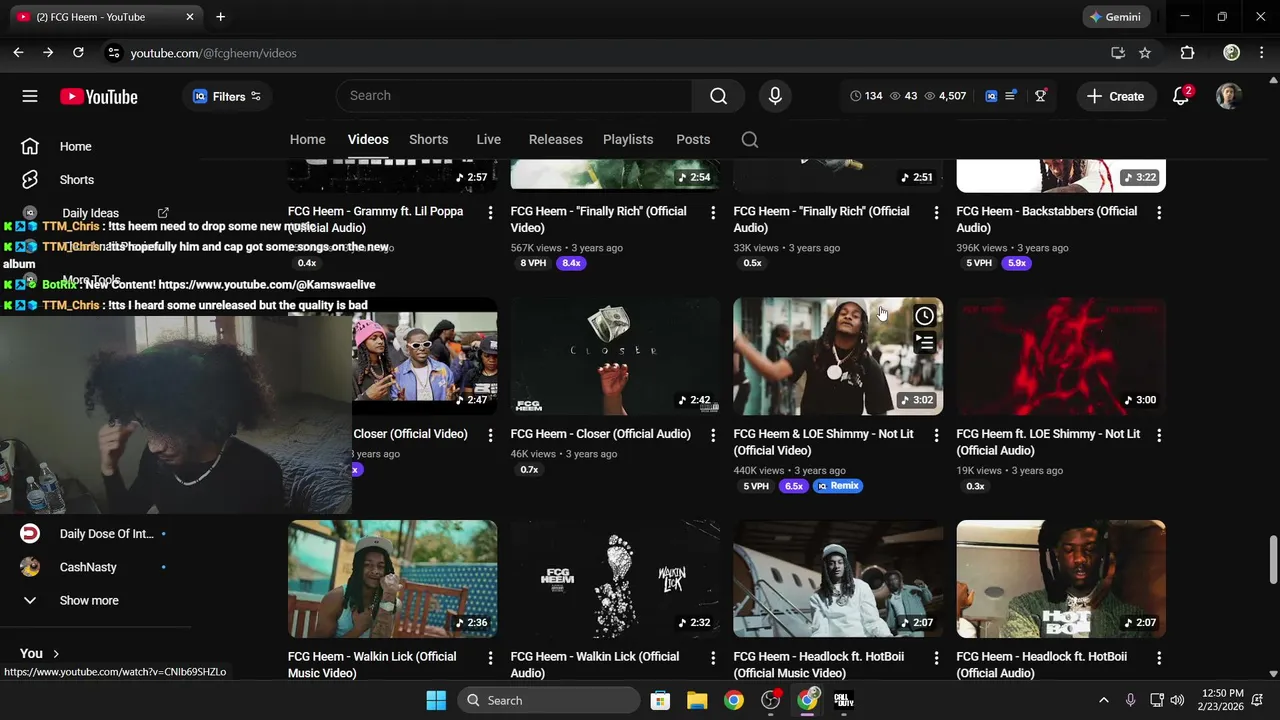Open the notifications bell
Image resolution: width=1280 pixels, height=720 pixels.
1181,96
